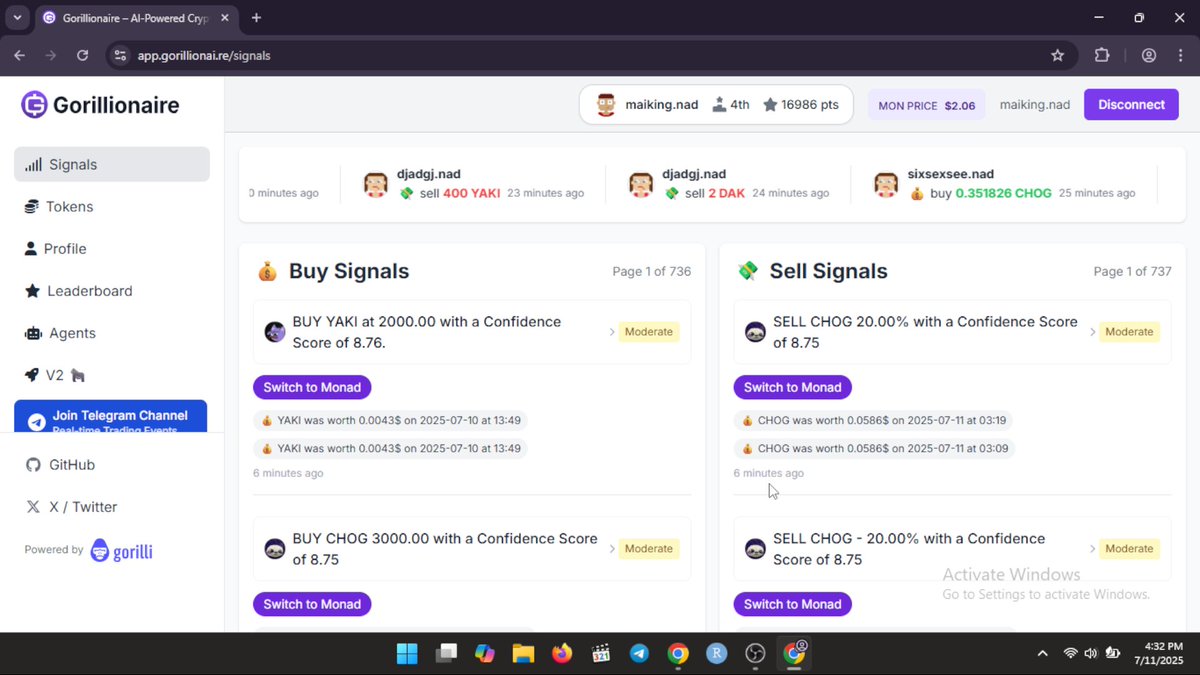
Task: Open the V2 rocket sidebar item
Action: 112,375
